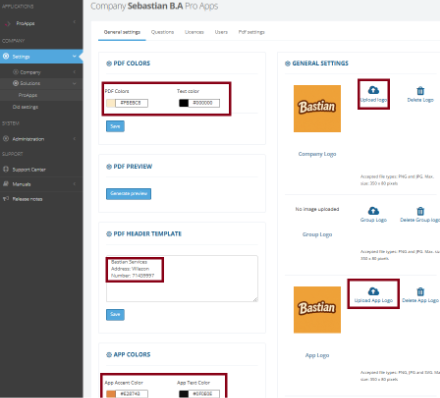
Task: Click inside the PDF header template textarea
Action: [x=182, y=279]
